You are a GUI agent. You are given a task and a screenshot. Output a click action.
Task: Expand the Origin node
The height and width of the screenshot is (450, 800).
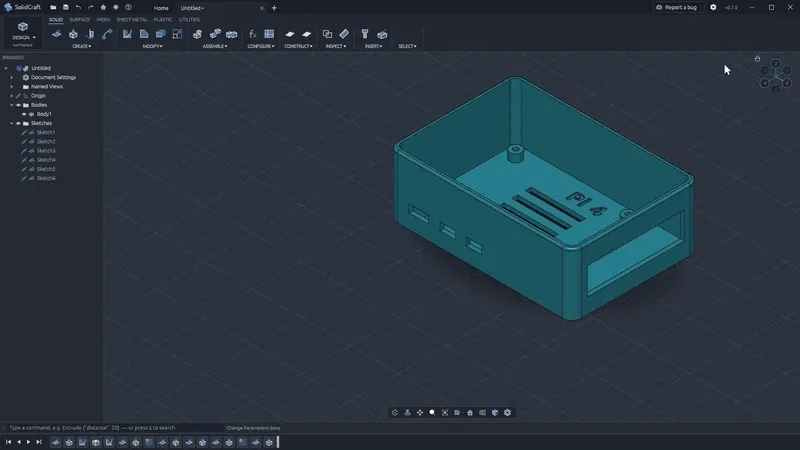coord(12,96)
